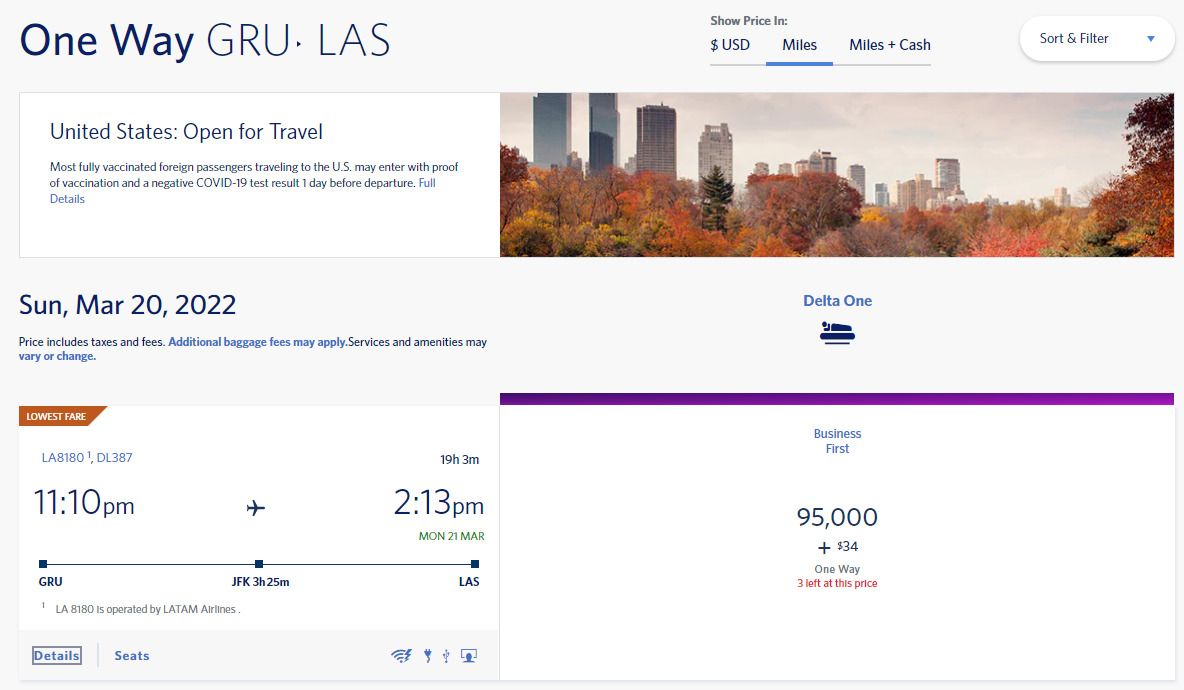
Task: Click the 'Sun, Mar 20, 2022' date heading
Action: [x=128, y=304]
